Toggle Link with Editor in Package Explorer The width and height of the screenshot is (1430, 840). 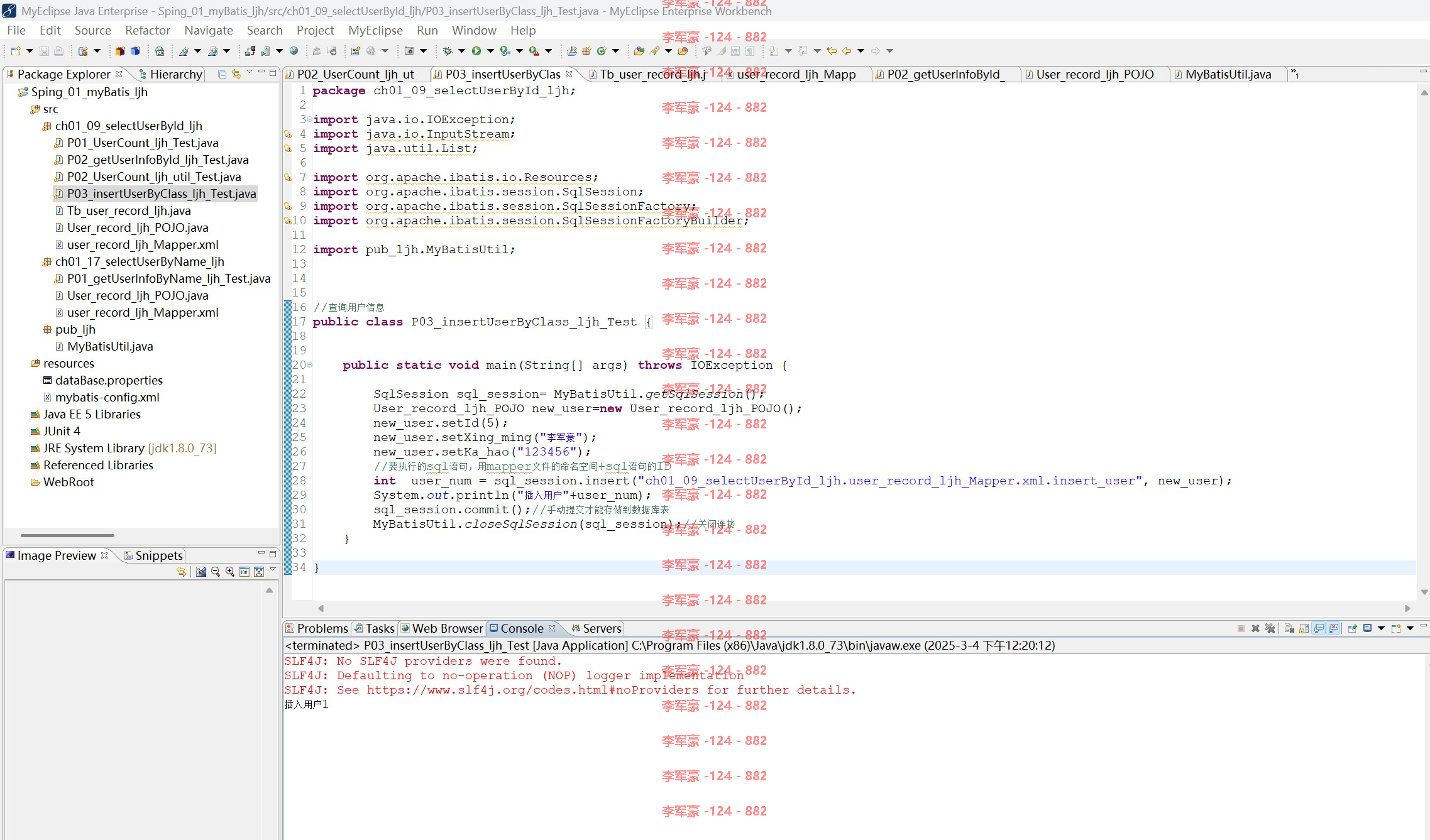pyautogui.click(x=236, y=74)
